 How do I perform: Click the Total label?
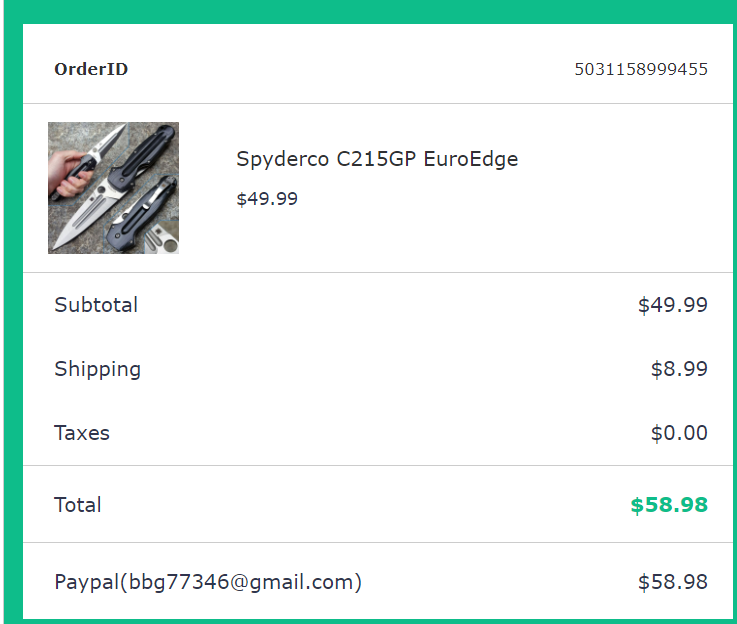(x=78, y=505)
